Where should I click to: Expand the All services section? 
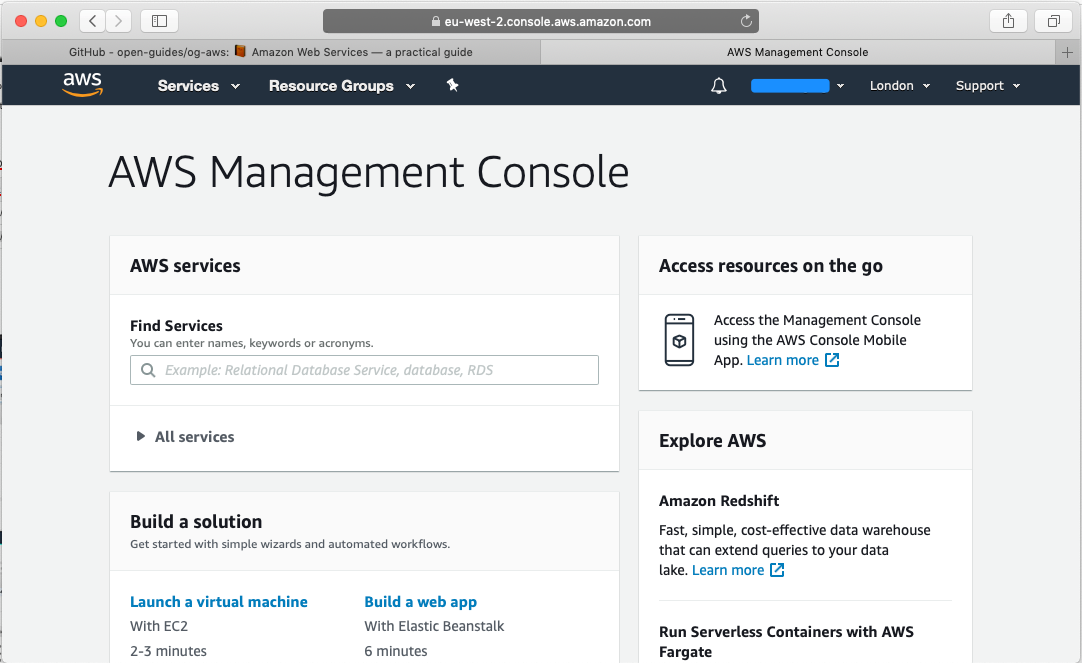186,437
